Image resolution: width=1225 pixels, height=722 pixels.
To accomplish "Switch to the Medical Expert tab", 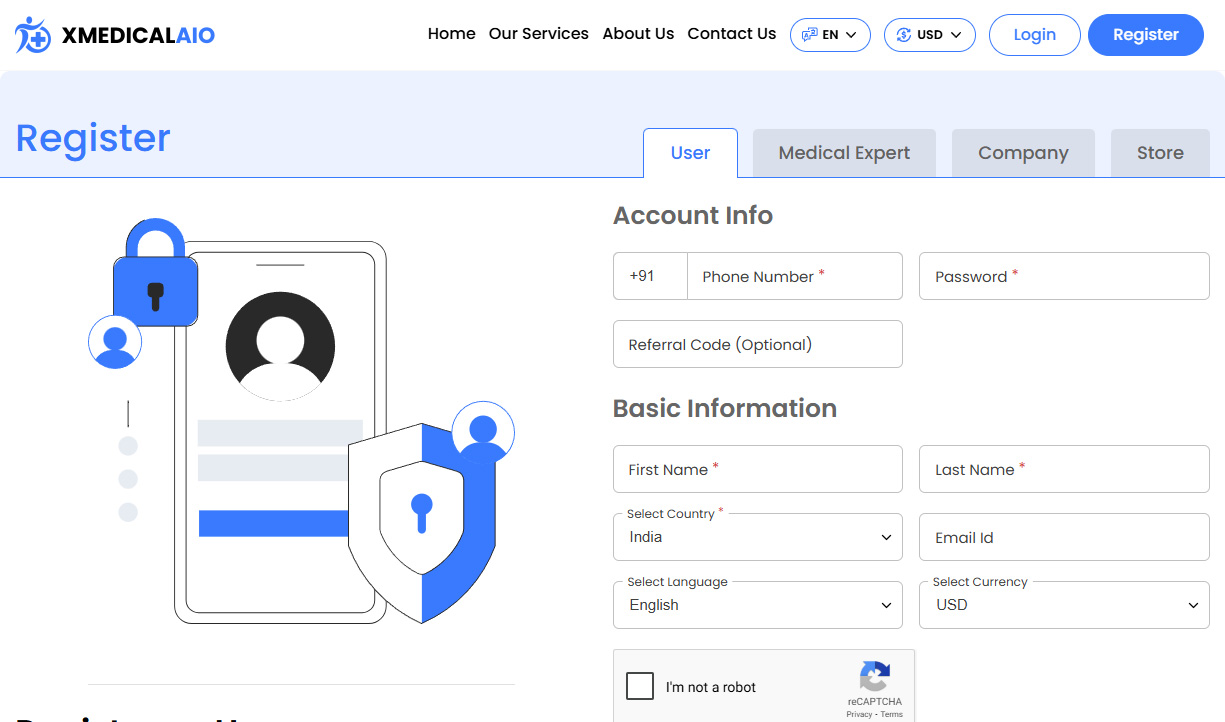I will (844, 153).
